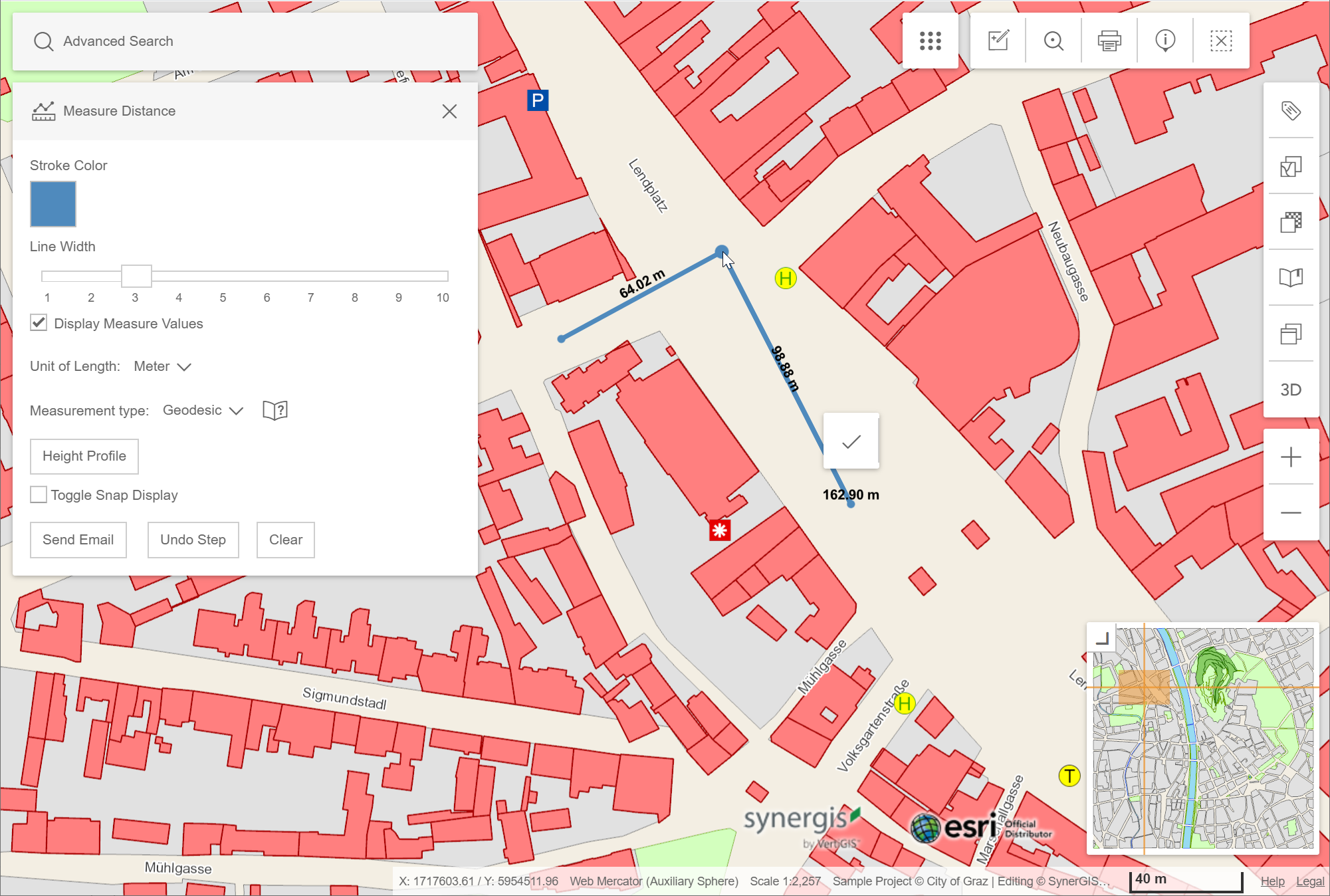1330x896 pixels.
Task: Open measurement type help icon
Action: [275, 410]
